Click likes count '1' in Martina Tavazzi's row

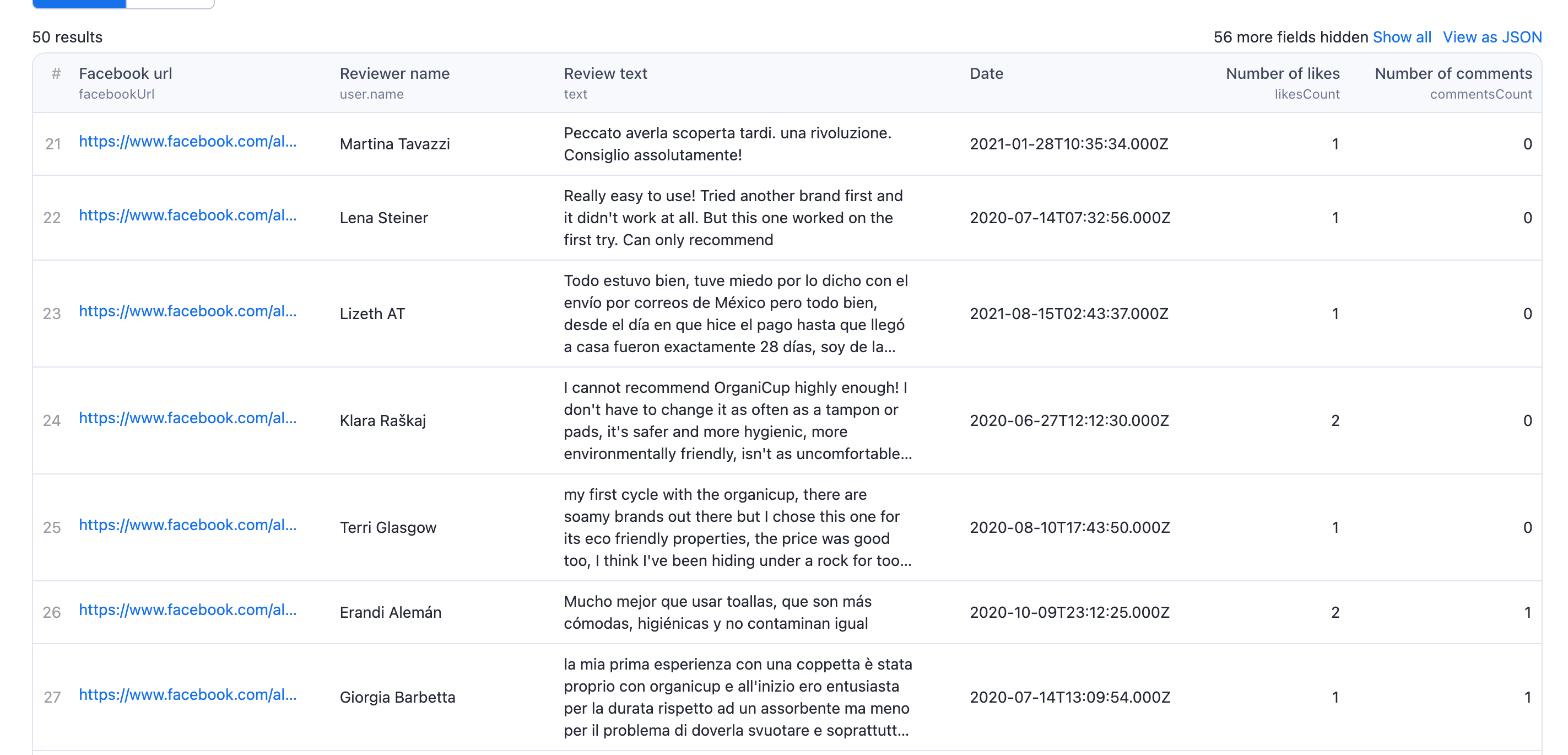(1335, 144)
